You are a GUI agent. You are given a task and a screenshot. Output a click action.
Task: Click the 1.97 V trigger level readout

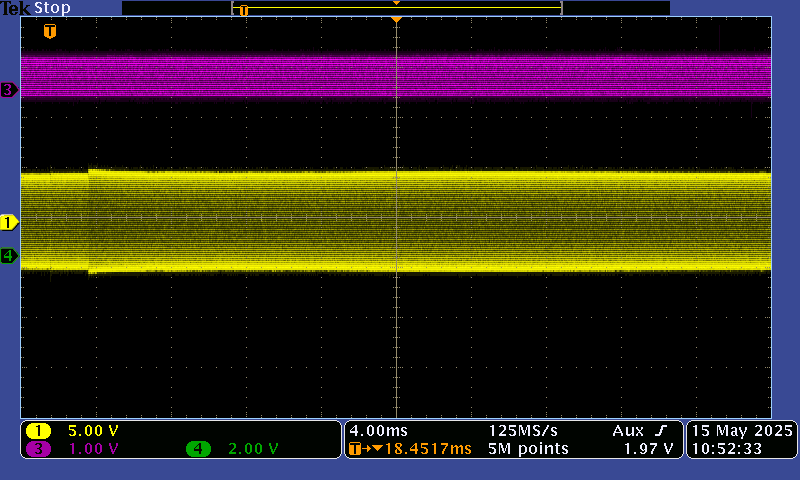coord(648,449)
